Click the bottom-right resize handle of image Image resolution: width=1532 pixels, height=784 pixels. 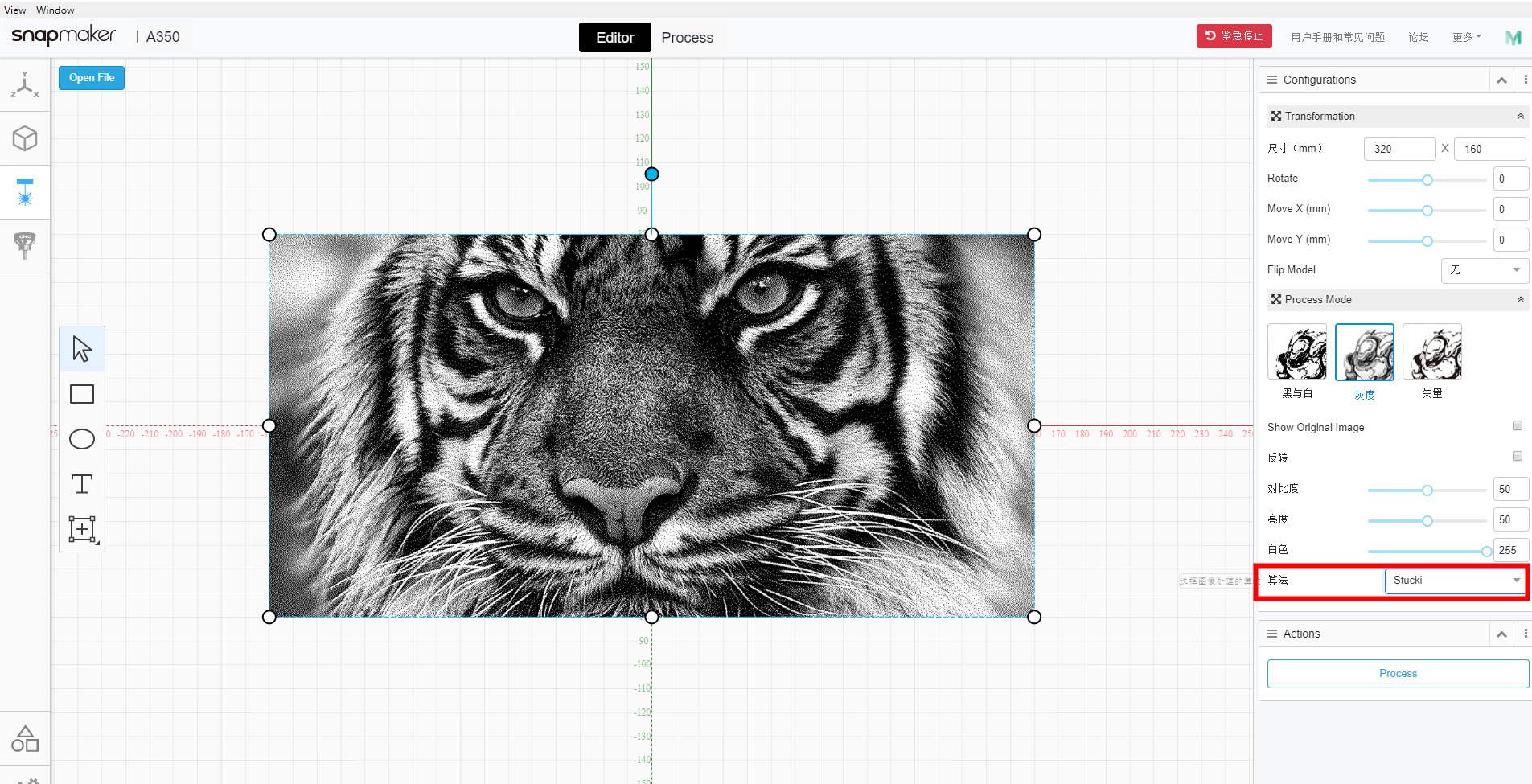pyautogui.click(x=1034, y=617)
